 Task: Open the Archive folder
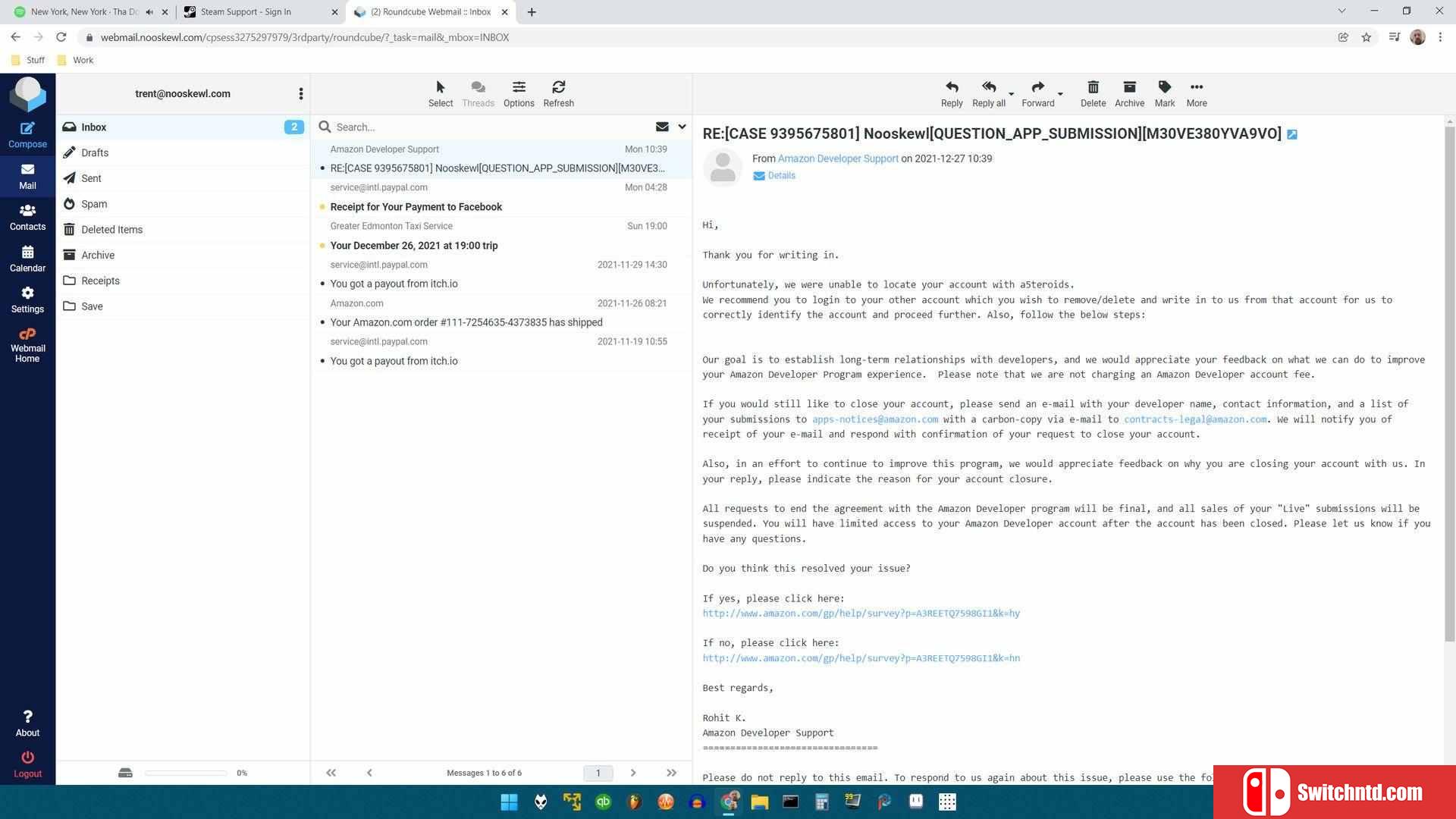pyautogui.click(x=183, y=256)
